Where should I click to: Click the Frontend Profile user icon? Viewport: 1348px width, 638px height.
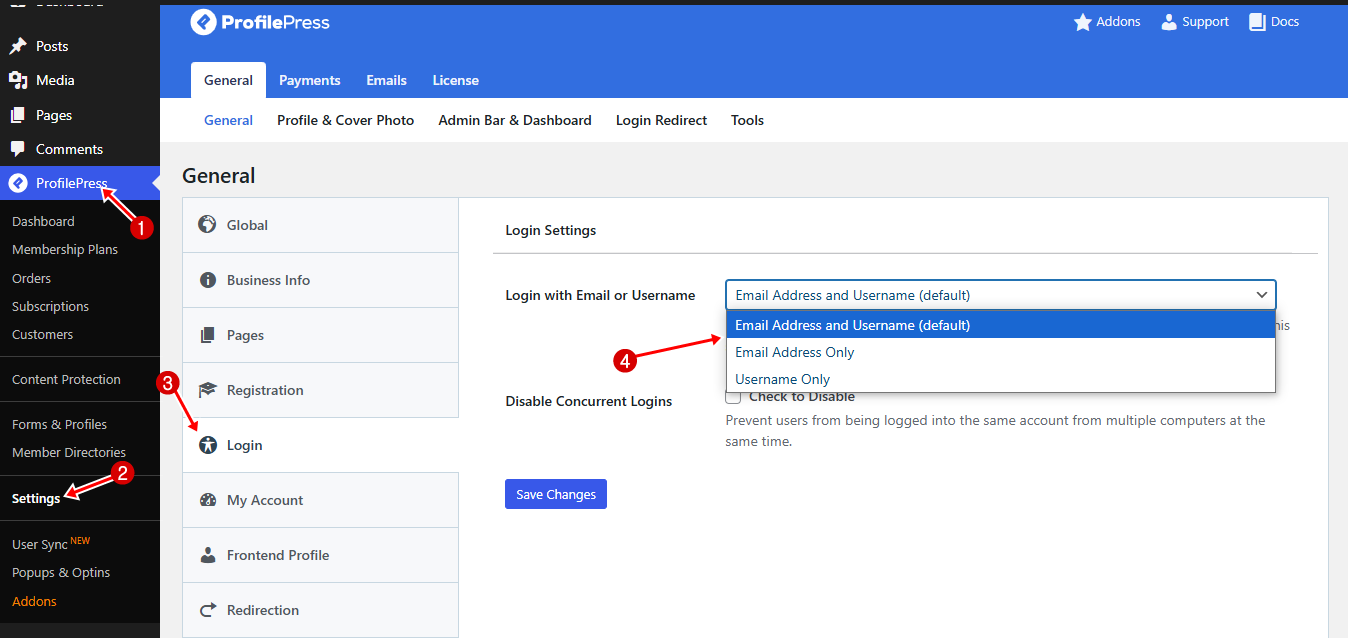[x=208, y=555]
